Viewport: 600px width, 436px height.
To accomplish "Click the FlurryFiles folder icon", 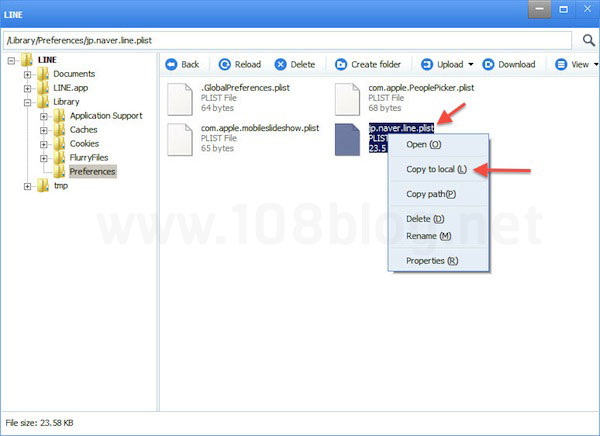I will point(59,158).
